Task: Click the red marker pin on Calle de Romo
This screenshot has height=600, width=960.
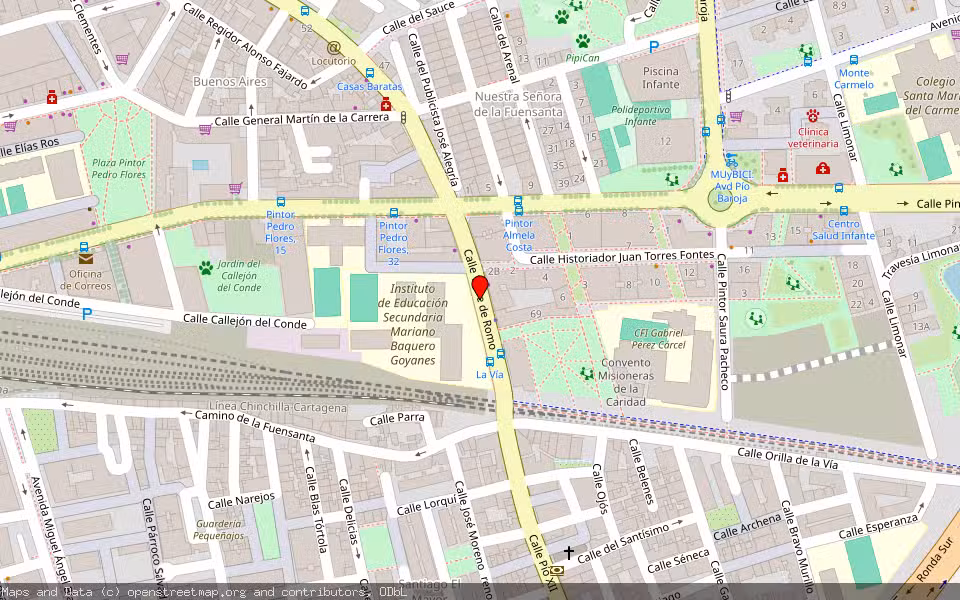Action: [x=480, y=287]
